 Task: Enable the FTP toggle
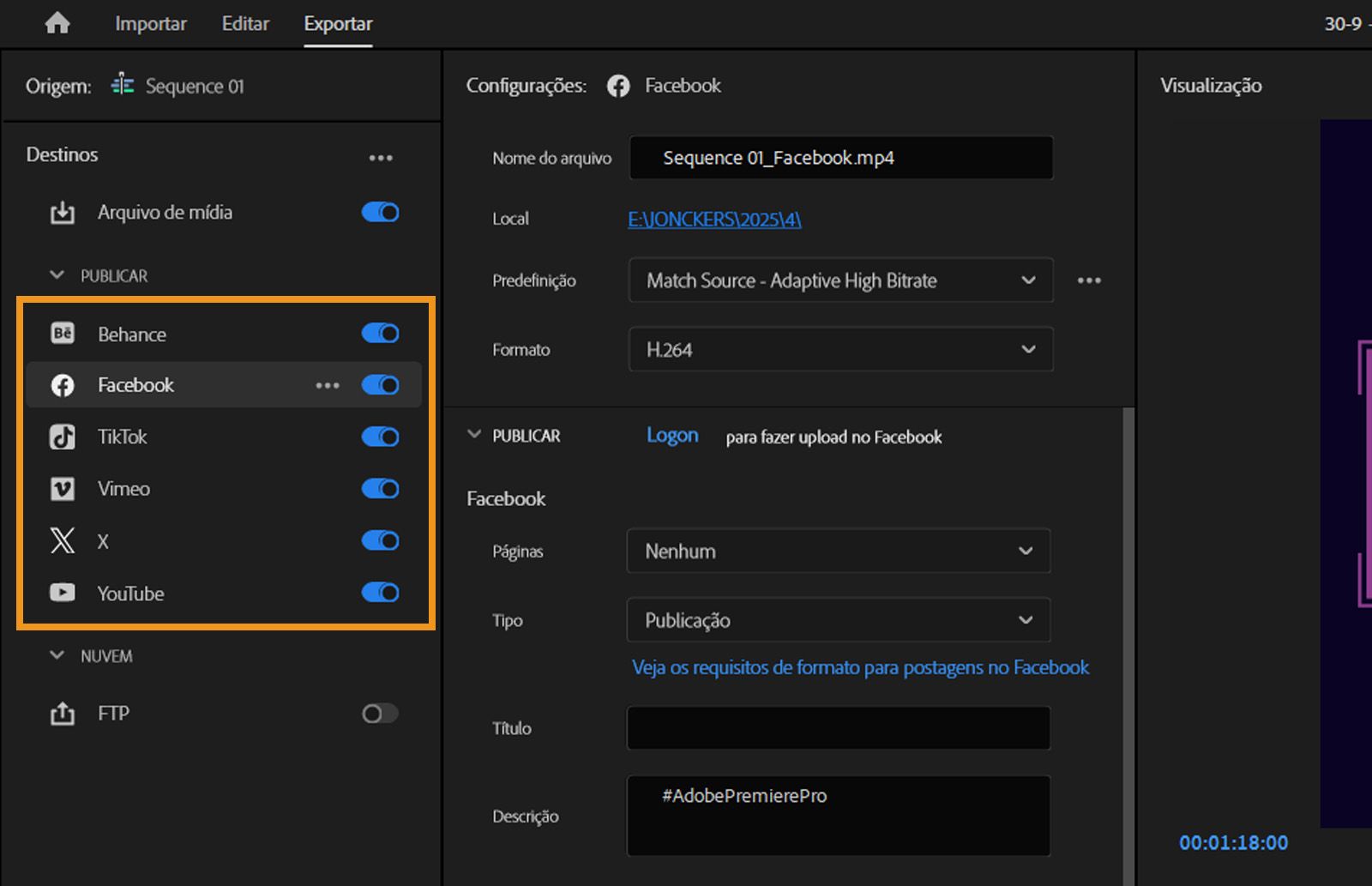(x=380, y=713)
